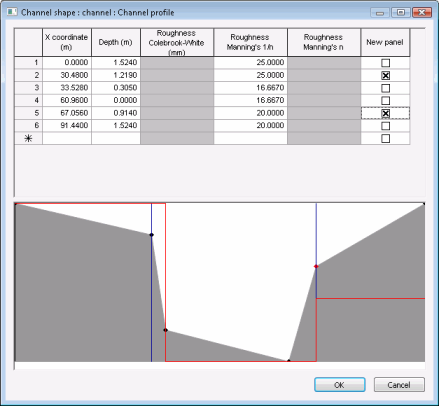Screen dimensions: 439x406
Task: Select row header number 4
Action: pos(28,100)
